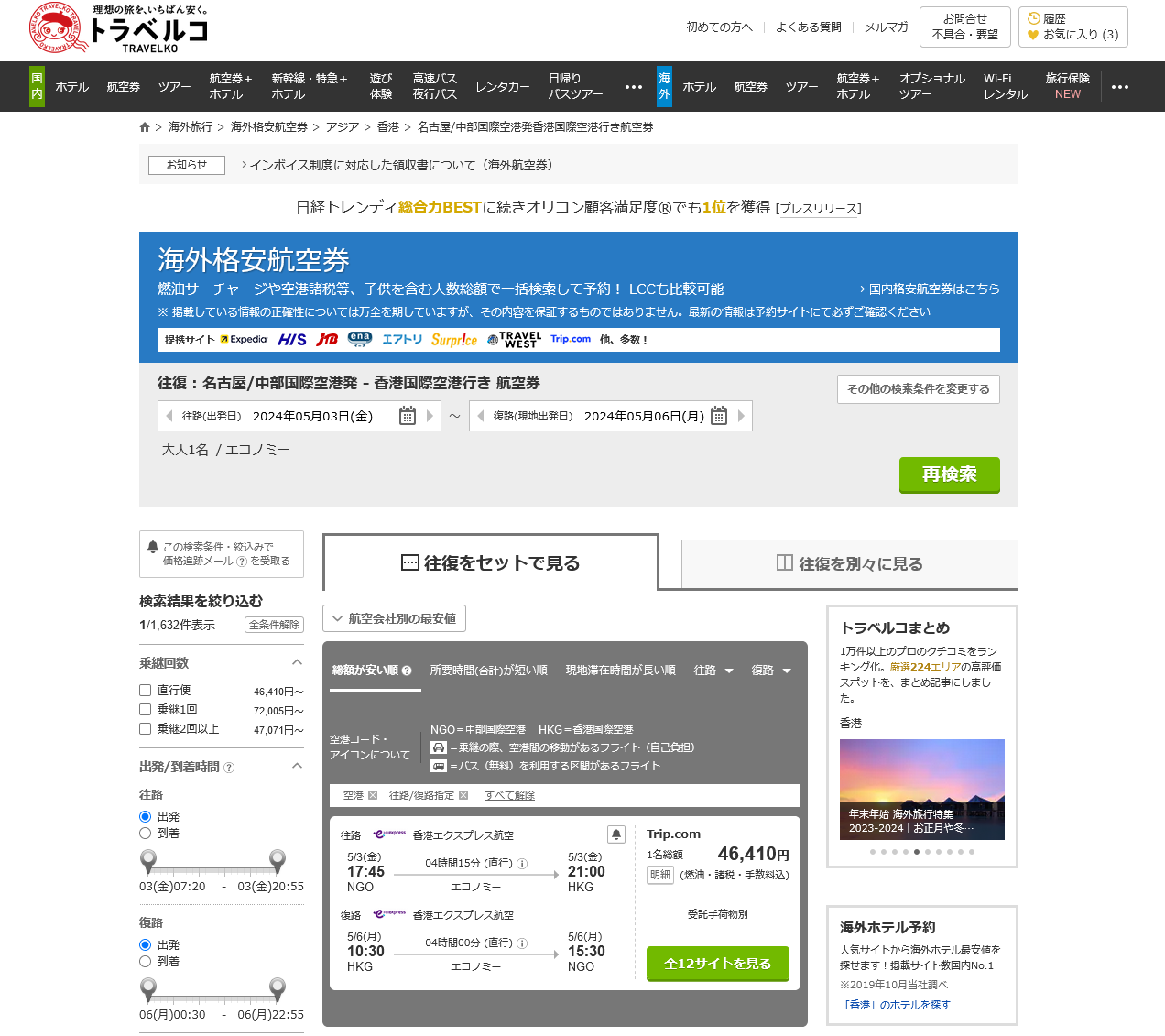Select 到着 radio under 往路
Viewport: 1165px width, 1036px height.
[145, 834]
